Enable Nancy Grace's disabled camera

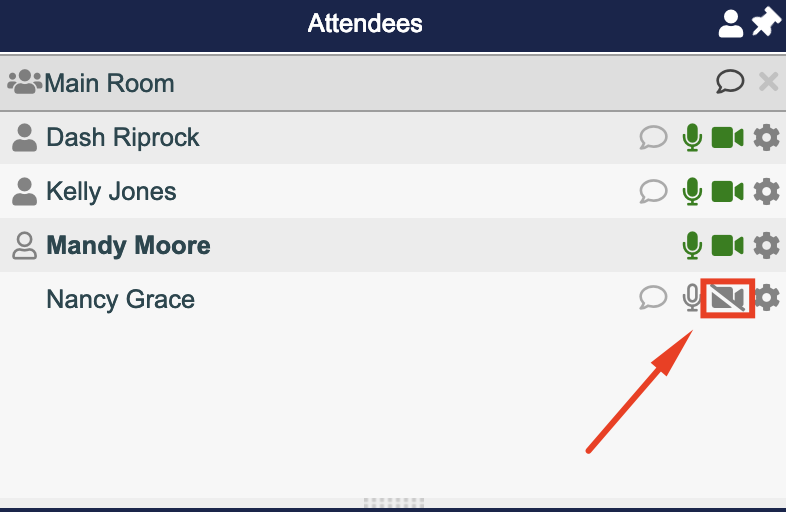(x=727, y=298)
